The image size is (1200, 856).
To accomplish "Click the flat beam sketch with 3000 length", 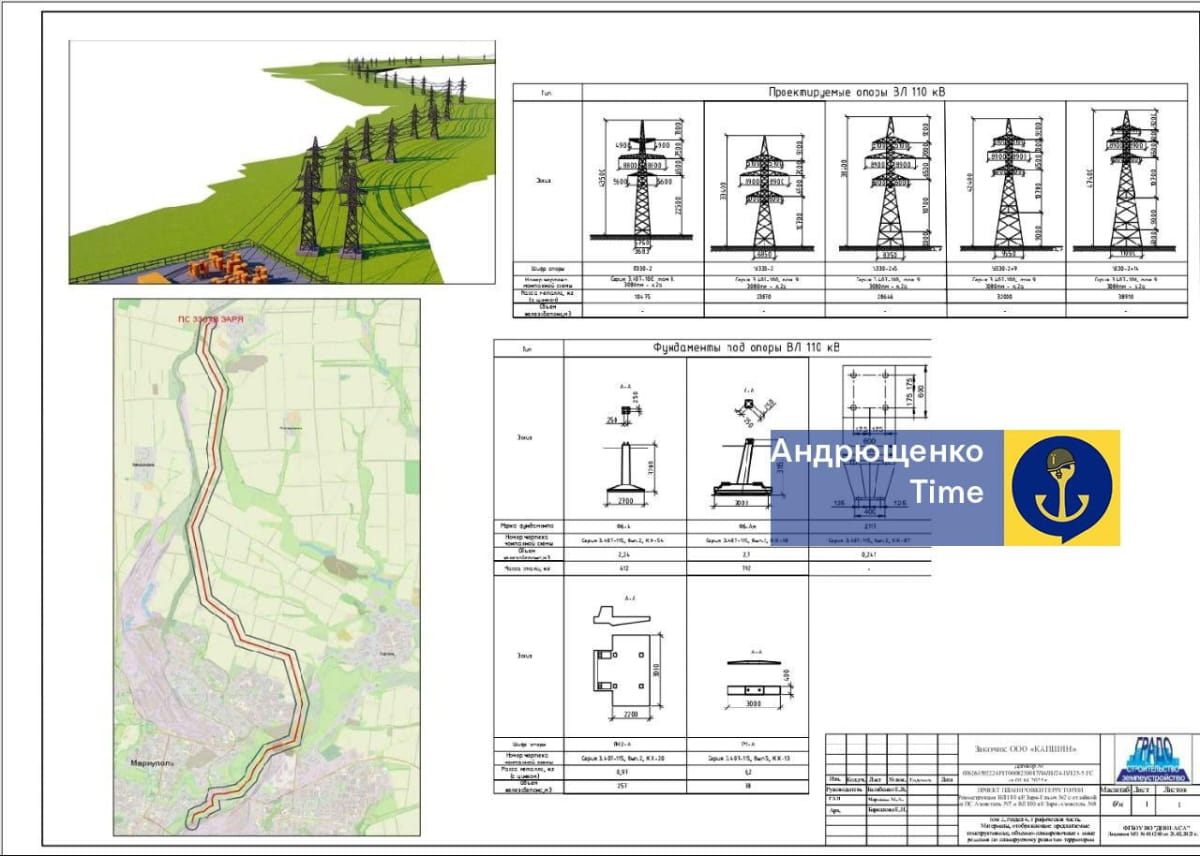I will click(x=747, y=680).
